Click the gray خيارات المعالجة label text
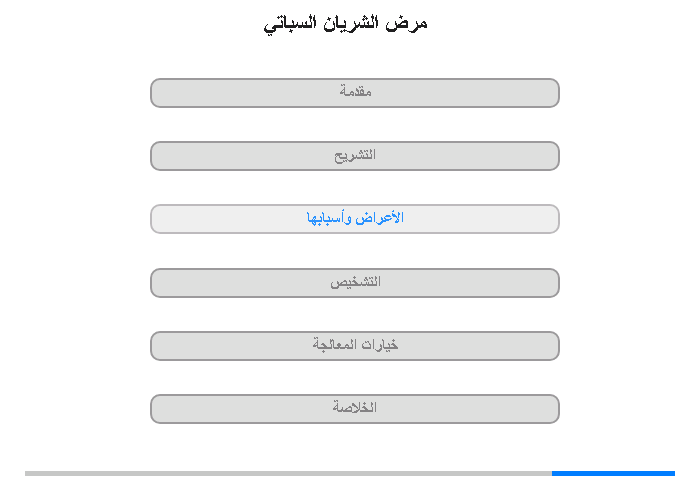This screenshot has width=700, height=480. tap(355, 345)
